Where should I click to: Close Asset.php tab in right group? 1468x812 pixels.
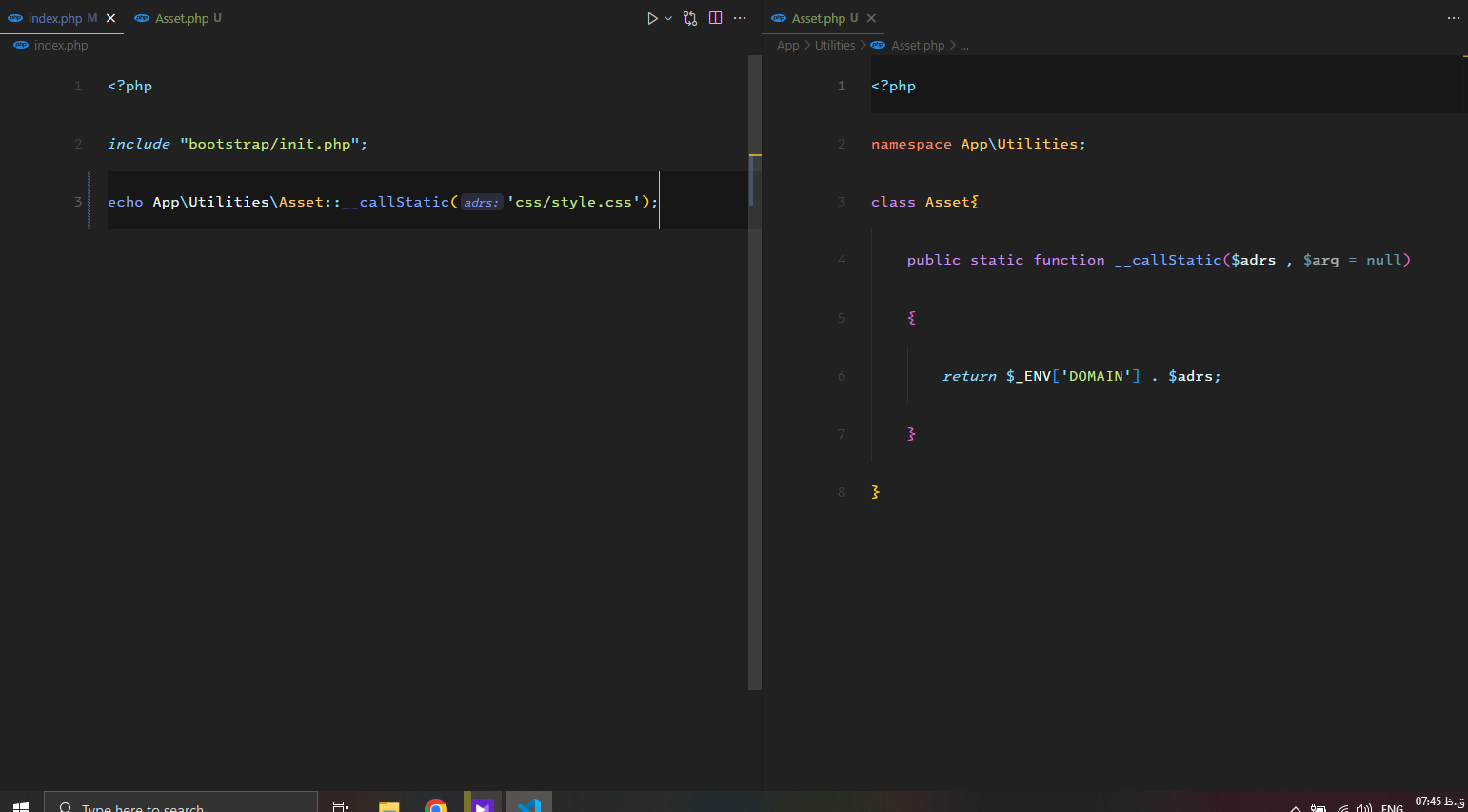tap(871, 18)
